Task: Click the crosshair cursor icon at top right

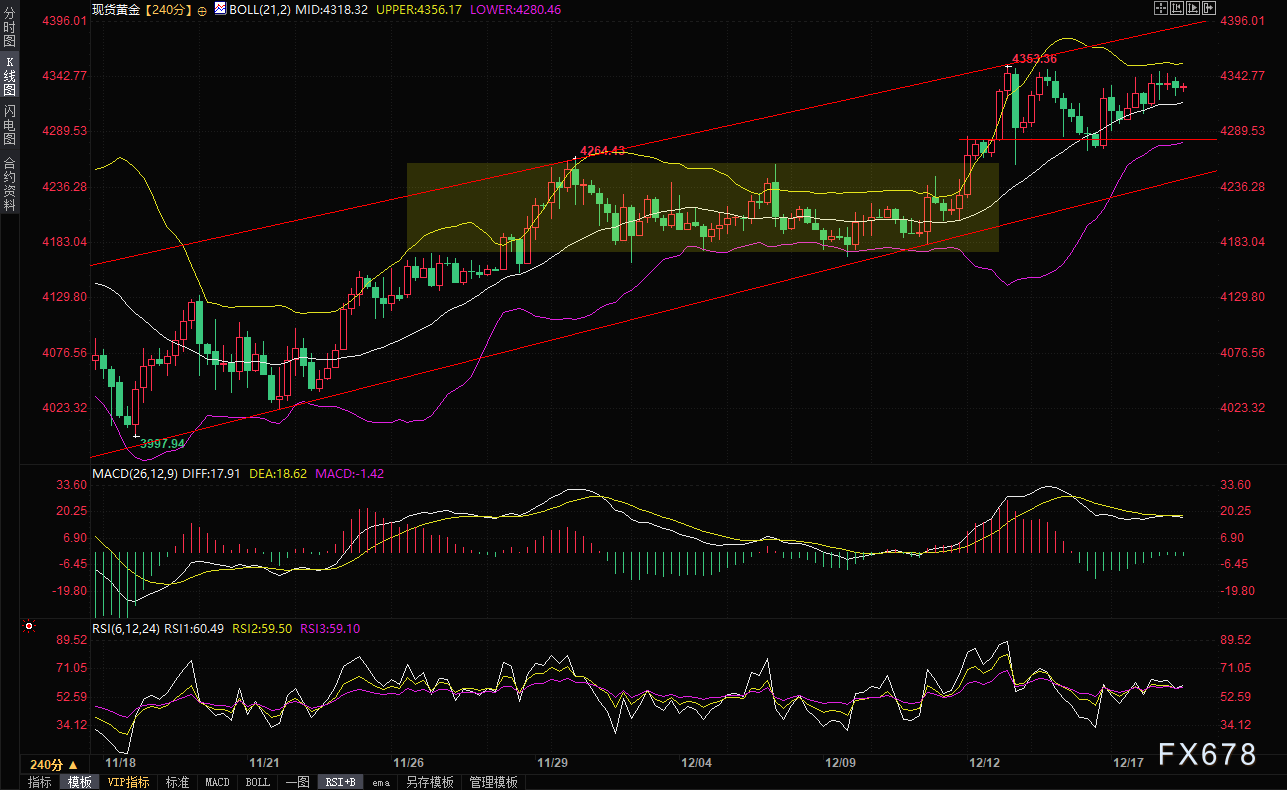Action: point(1161,8)
